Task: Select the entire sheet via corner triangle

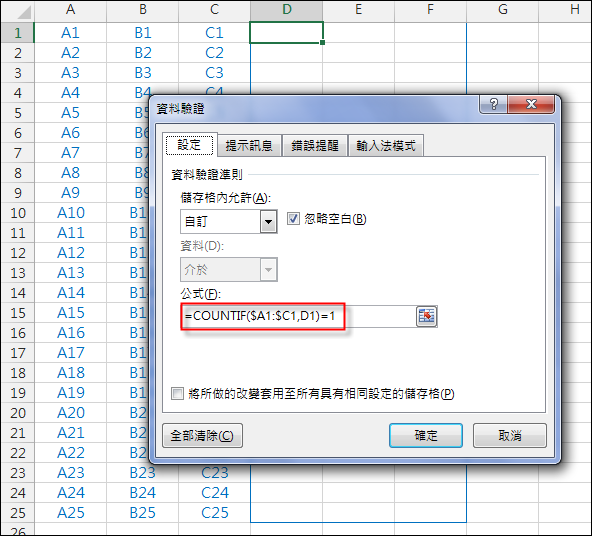Action: coord(18,11)
